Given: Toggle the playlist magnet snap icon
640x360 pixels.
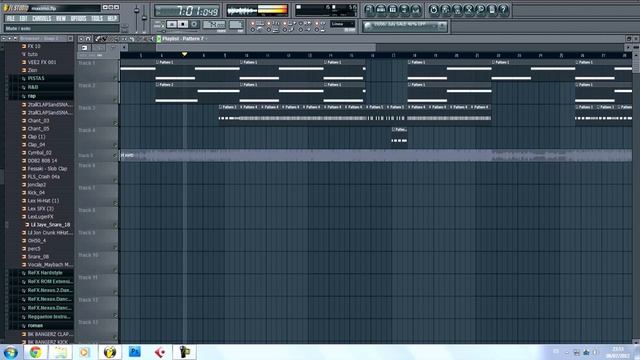Looking at the screenshot, I should click(x=88, y=39).
